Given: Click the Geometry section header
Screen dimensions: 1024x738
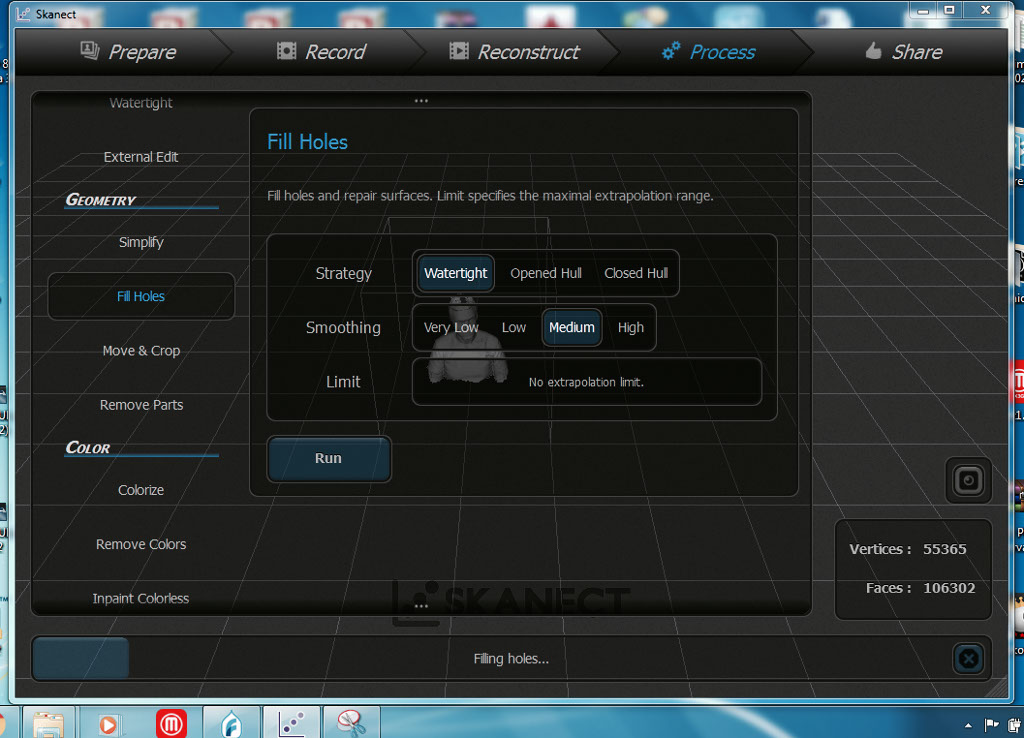Looking at the screenshot, I should tap(101, 200).
